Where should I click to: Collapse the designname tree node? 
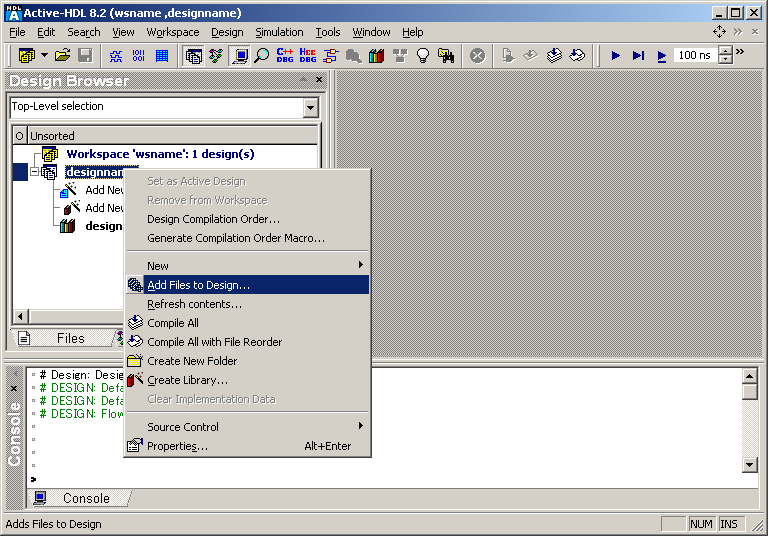coord(34,172)
